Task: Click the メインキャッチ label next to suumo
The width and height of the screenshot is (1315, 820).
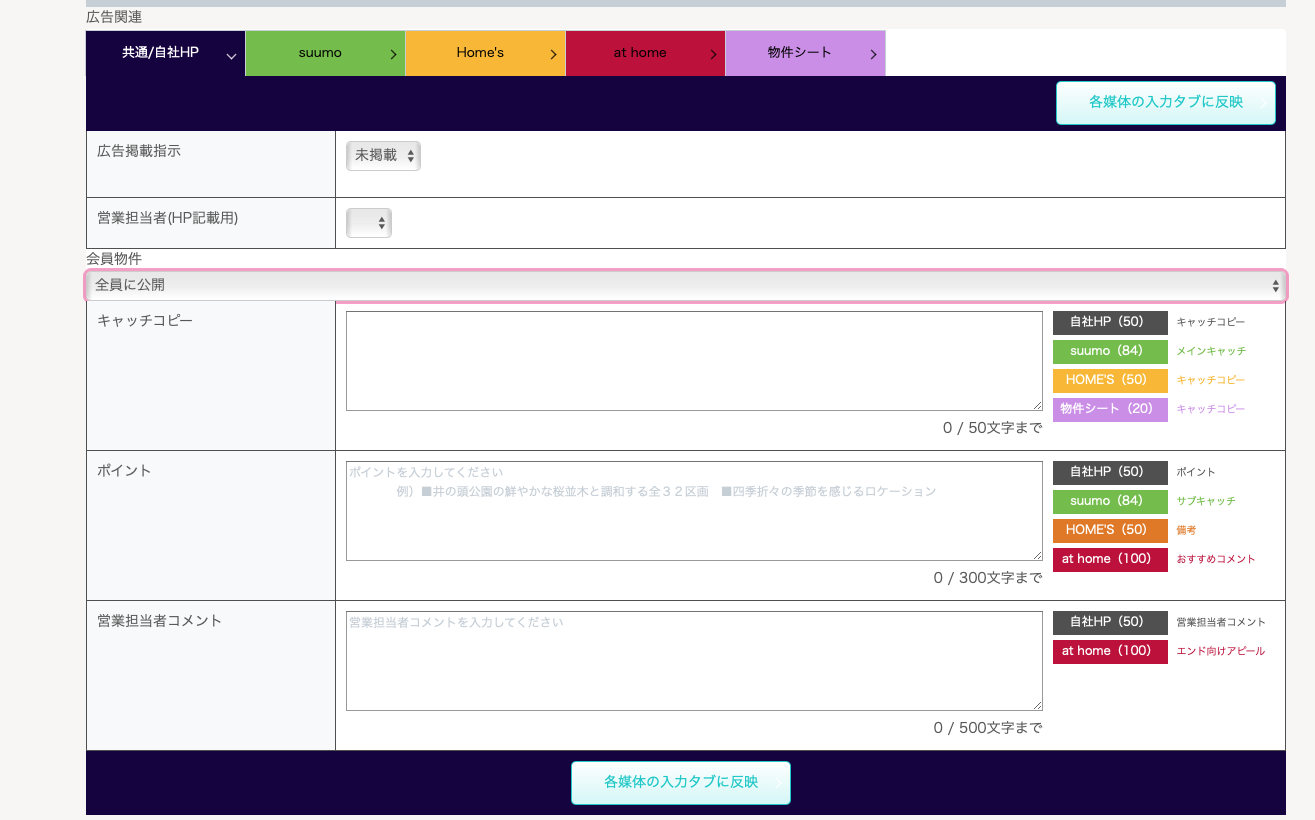Action: 1211,351
